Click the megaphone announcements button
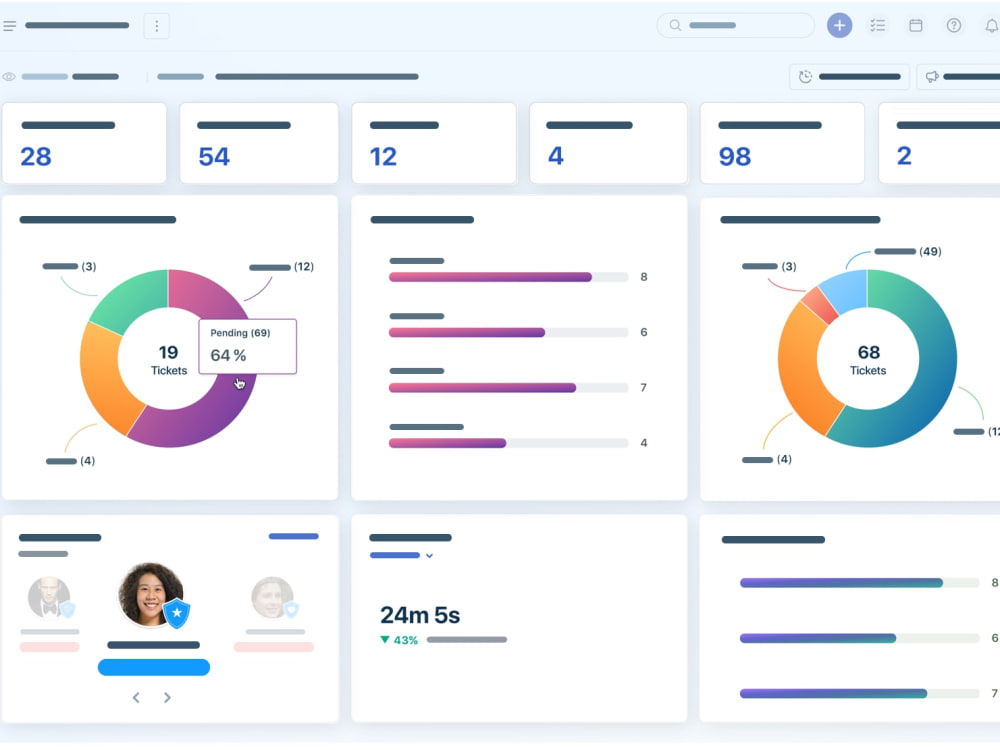Viewport: 1000px width, 750px height. pyautogui.click(x=958, y=77)
